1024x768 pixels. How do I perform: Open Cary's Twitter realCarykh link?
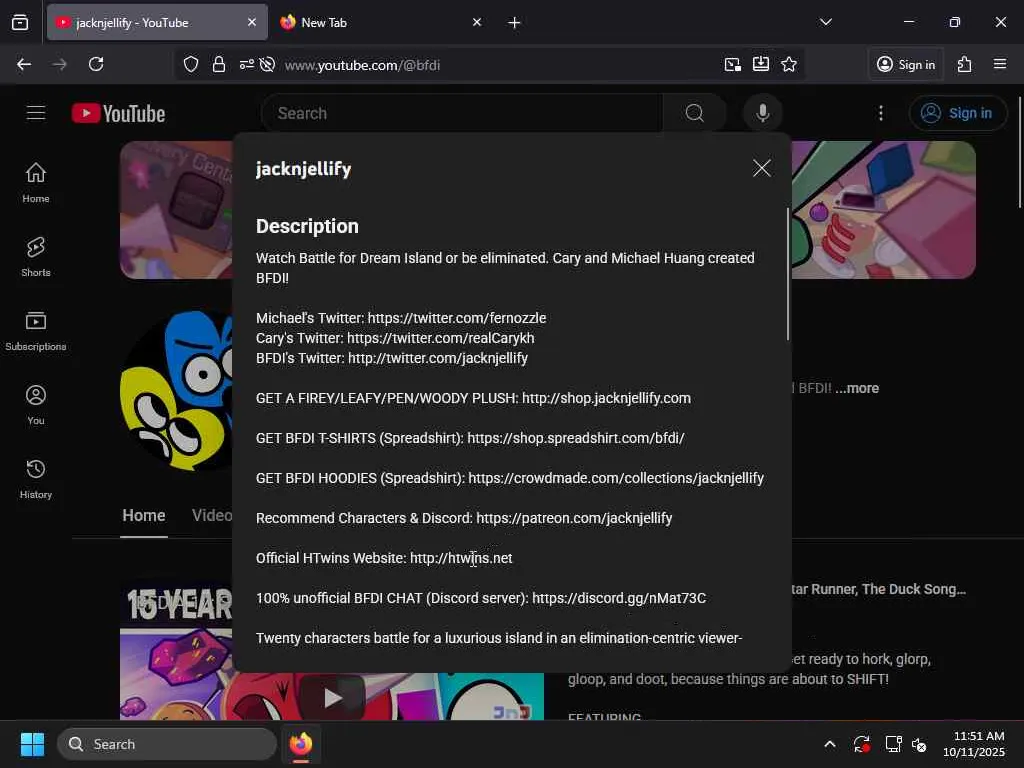coord(440,338)
